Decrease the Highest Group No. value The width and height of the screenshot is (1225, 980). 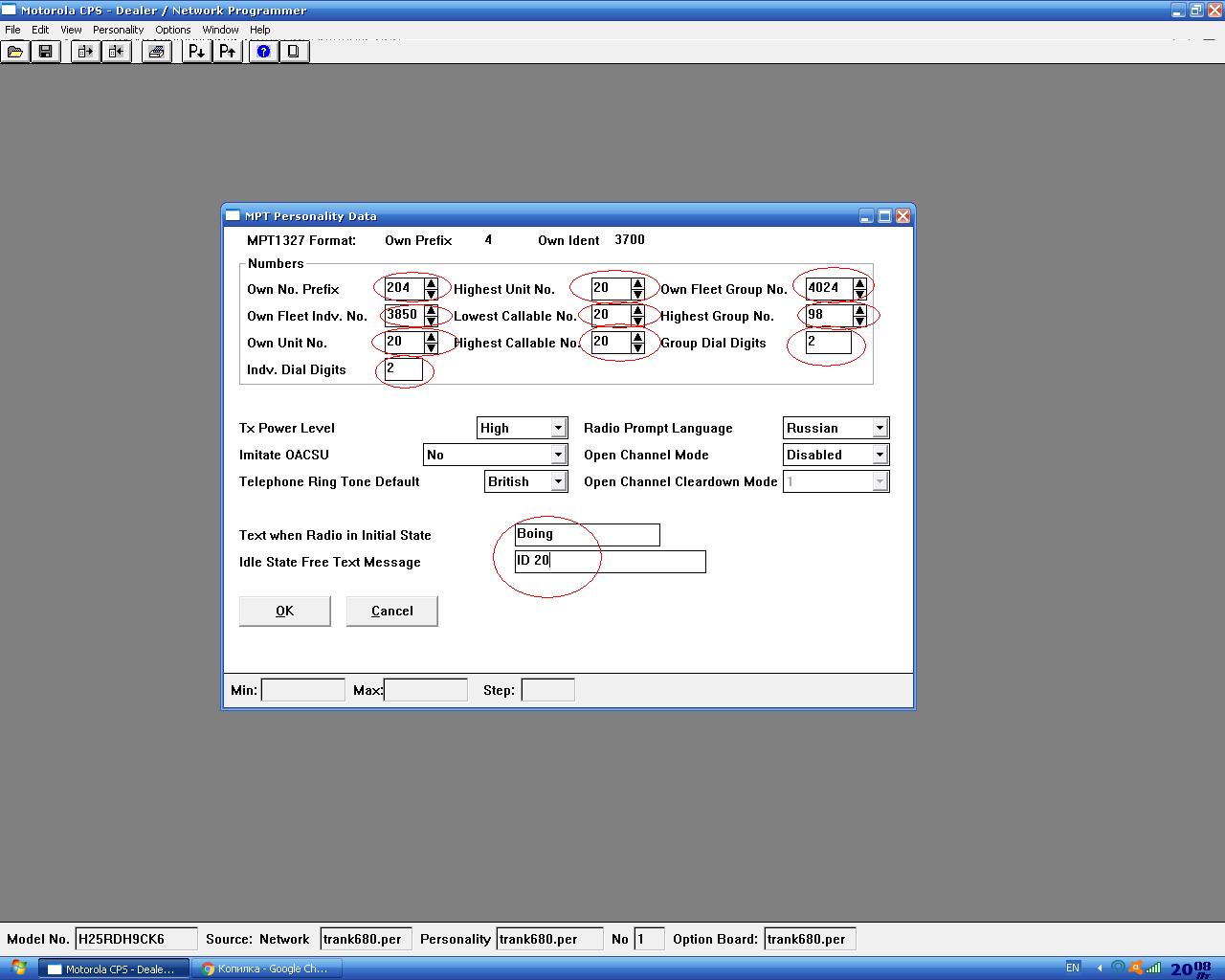click(x=859, y=321)
